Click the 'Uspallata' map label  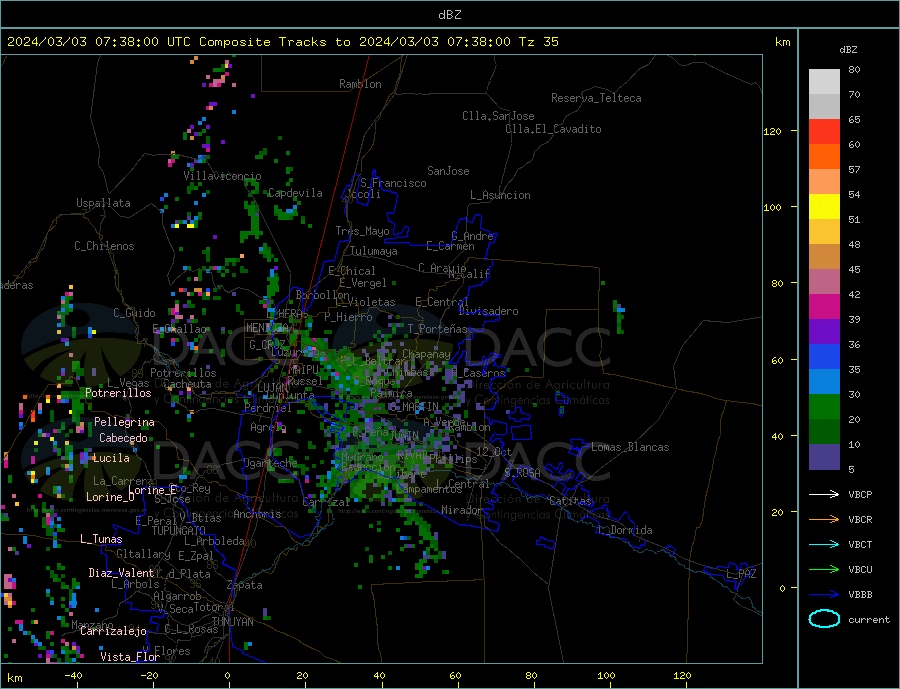[x=103, y=203]
